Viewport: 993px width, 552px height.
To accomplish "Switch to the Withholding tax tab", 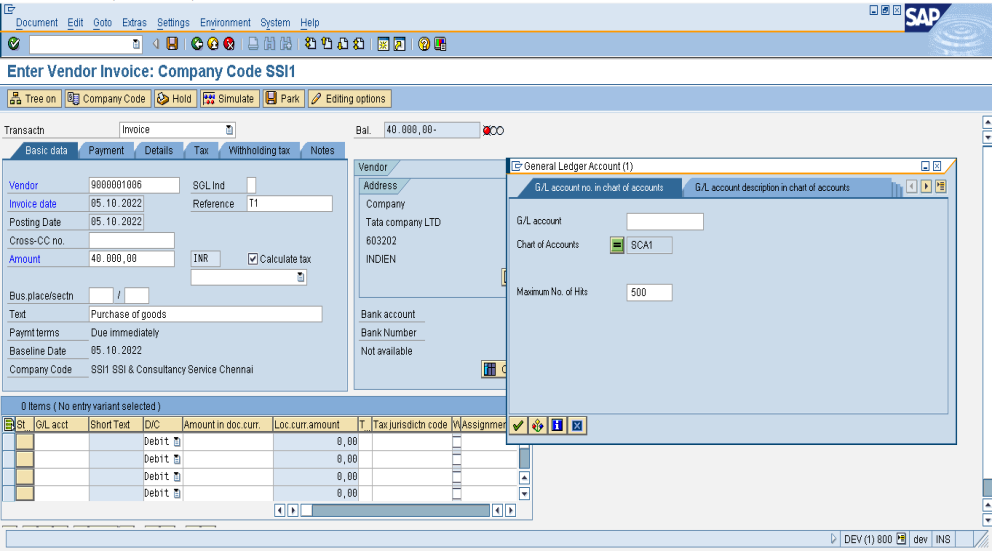I will 259,150.
